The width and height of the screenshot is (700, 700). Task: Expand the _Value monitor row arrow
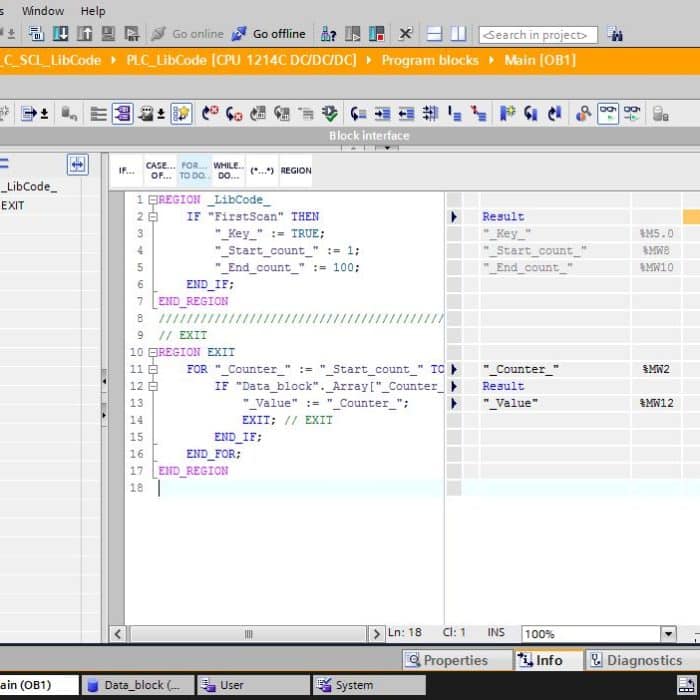(x=454, y=403)
